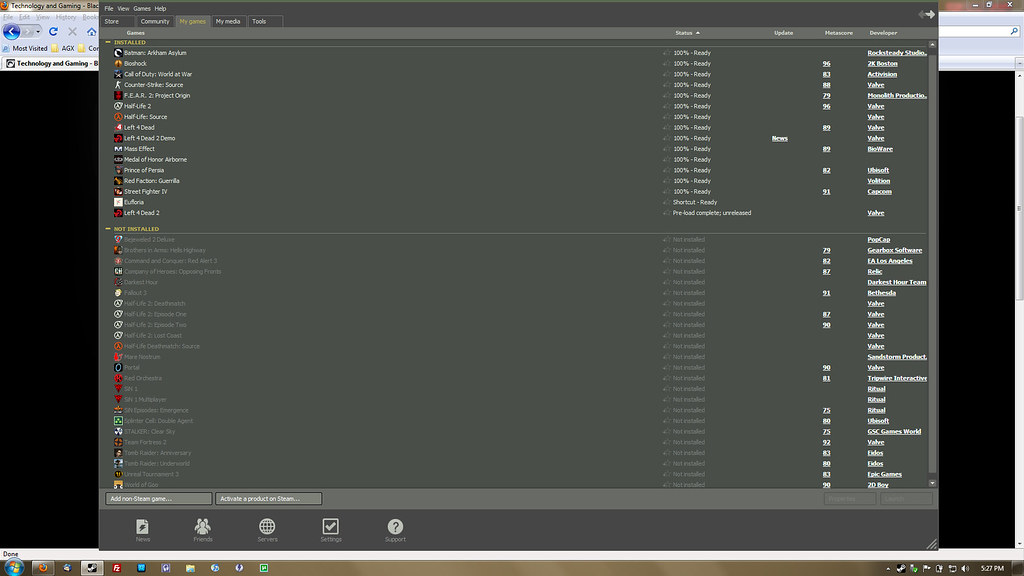1024x576 pixels.
Task: Sort by the Update column header
Action: pos(783,33)
